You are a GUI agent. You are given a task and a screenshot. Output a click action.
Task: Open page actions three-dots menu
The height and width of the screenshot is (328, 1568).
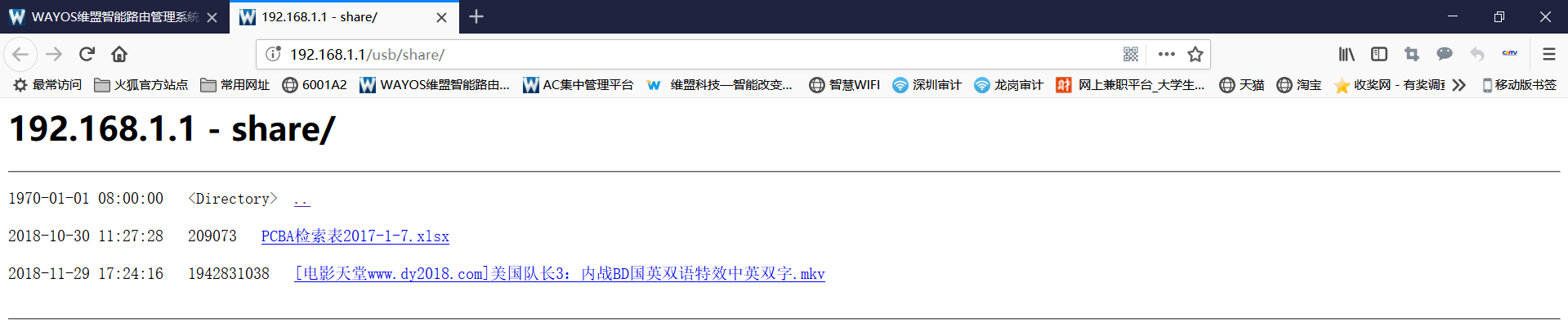pos(1167,54)
